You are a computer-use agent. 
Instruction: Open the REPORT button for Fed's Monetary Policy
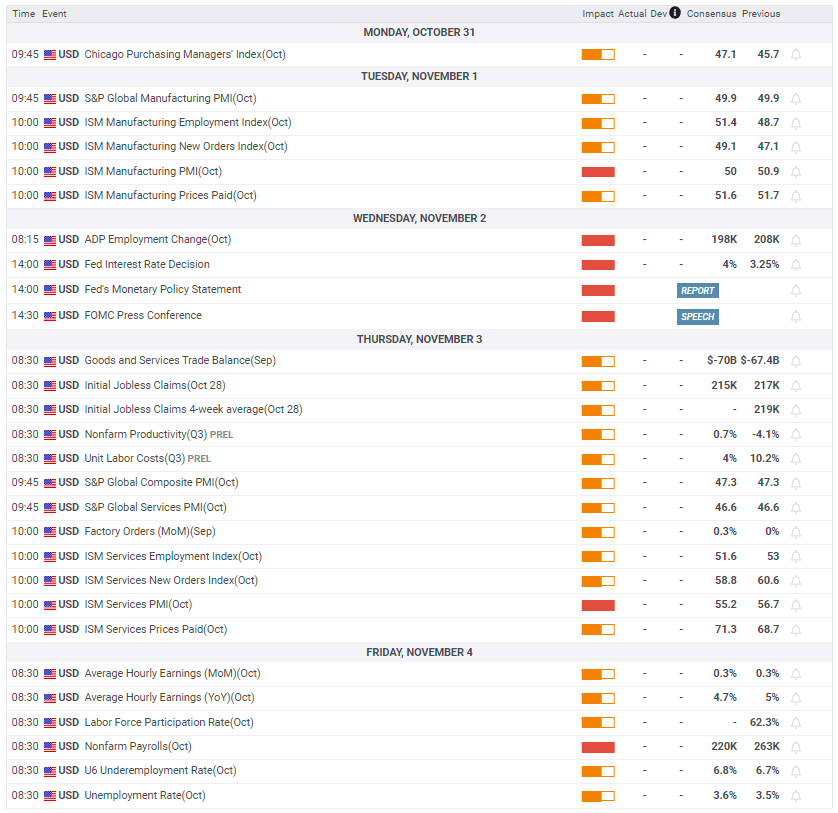click(x=697, y=290)
